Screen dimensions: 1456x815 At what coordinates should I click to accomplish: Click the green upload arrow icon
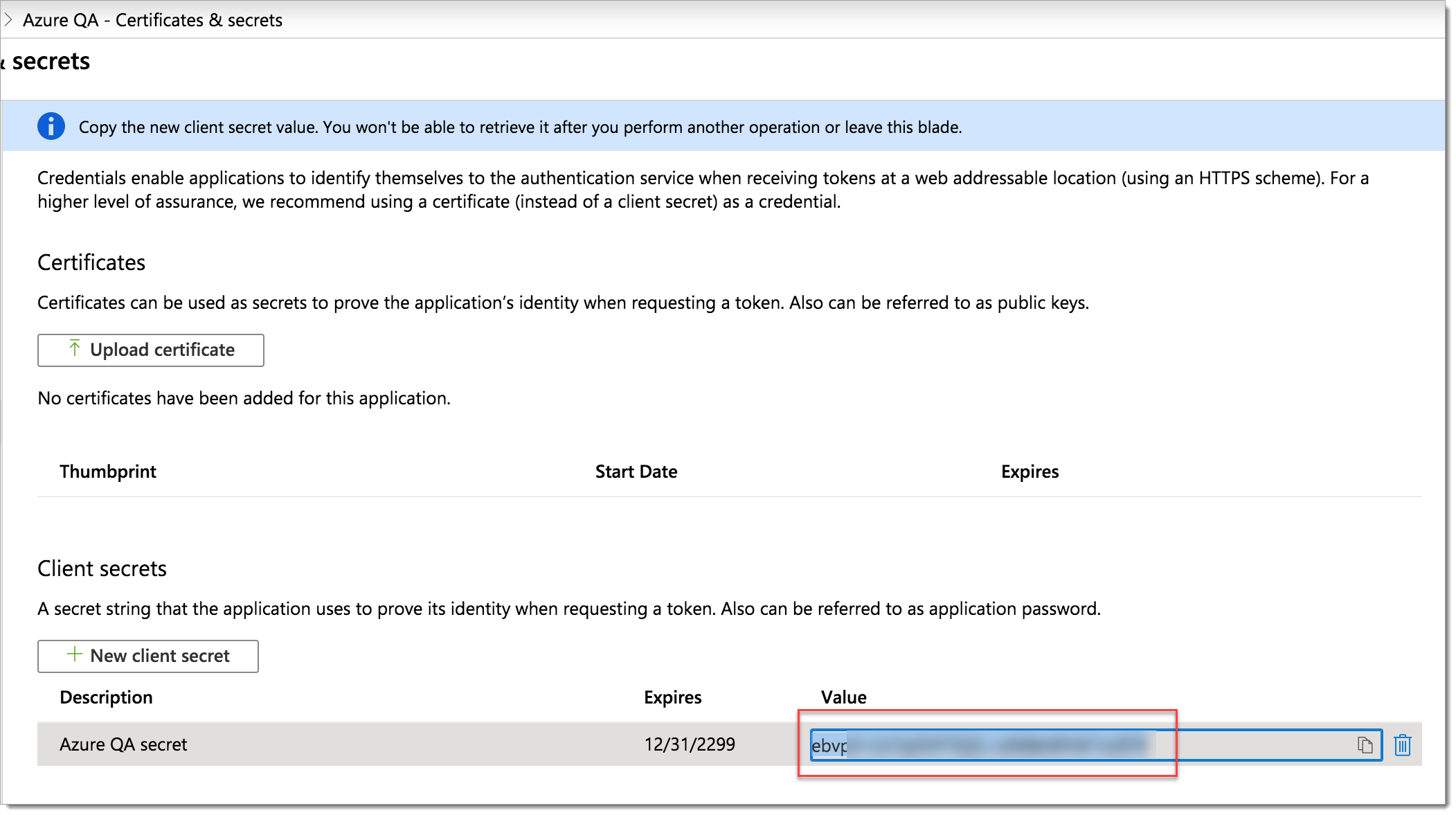point(75,348)
